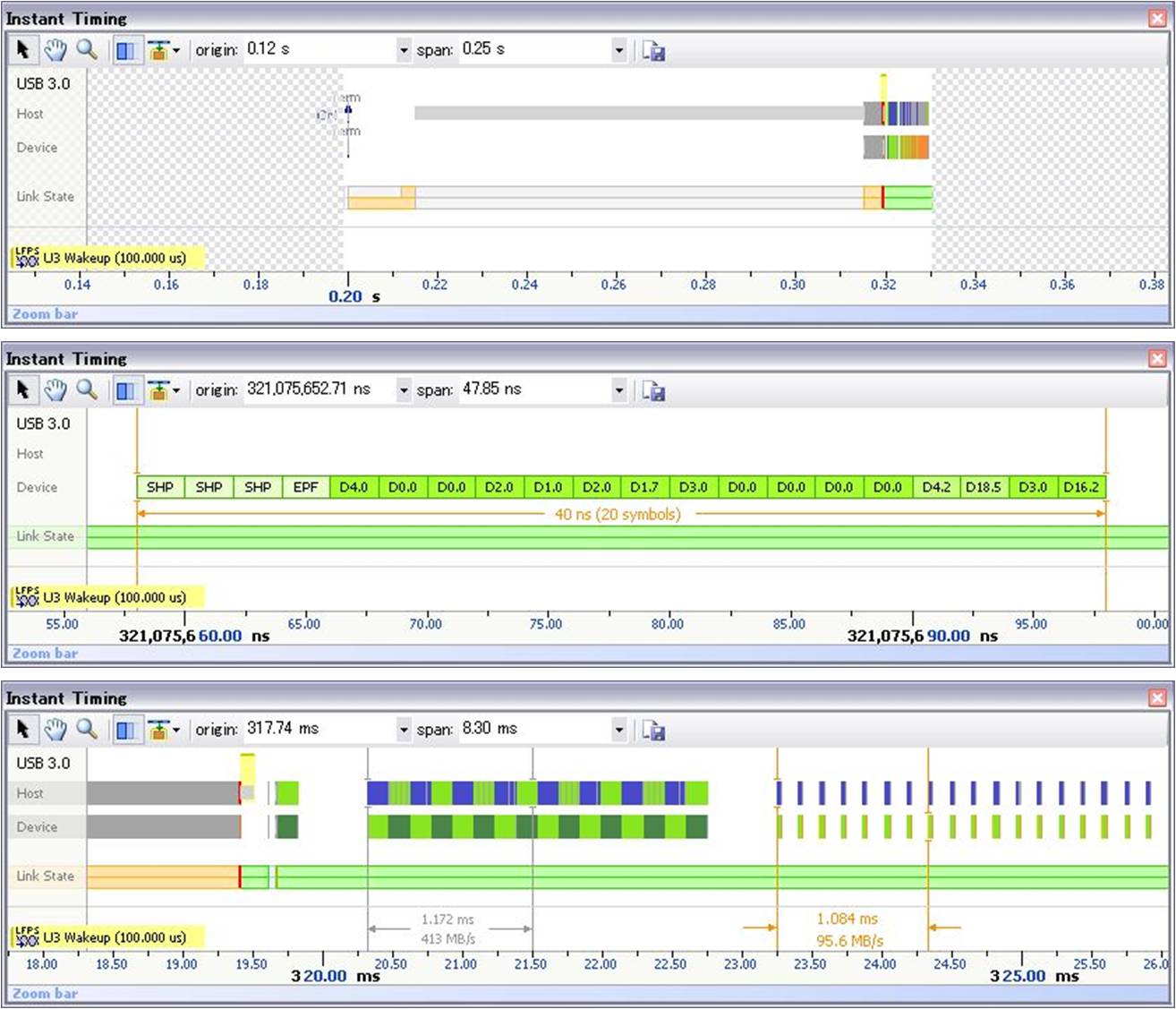Click Link State row label in the 0.25 s span panel
This screenshot has width=1176, height=1009.
pos(46,196)
